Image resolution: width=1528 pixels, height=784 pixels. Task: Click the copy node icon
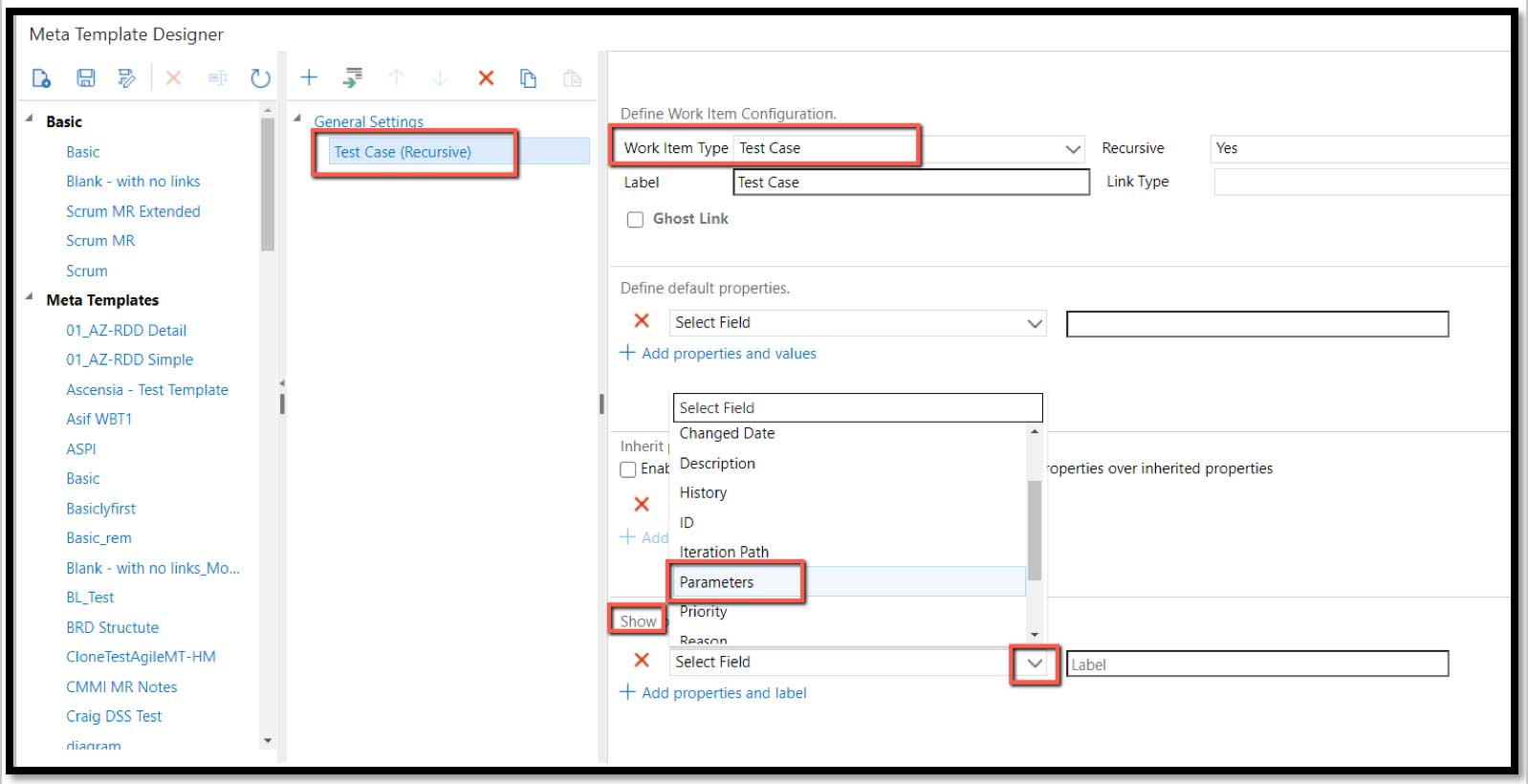[528, 78]
